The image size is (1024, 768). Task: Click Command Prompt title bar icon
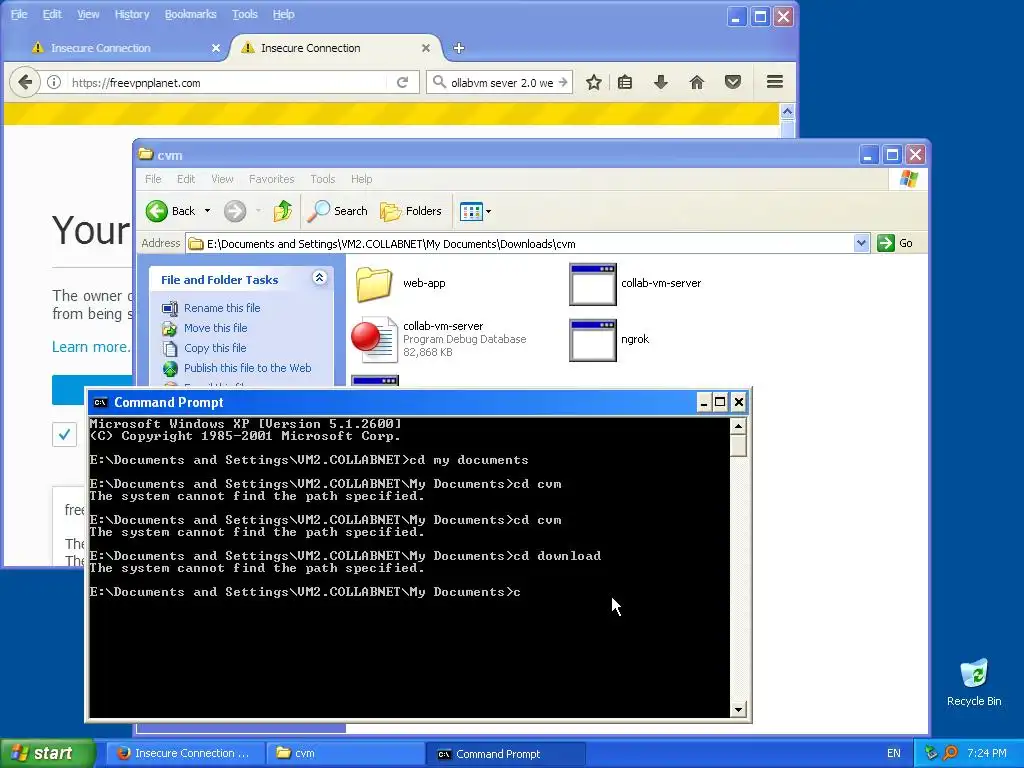[x=100, y=402]
